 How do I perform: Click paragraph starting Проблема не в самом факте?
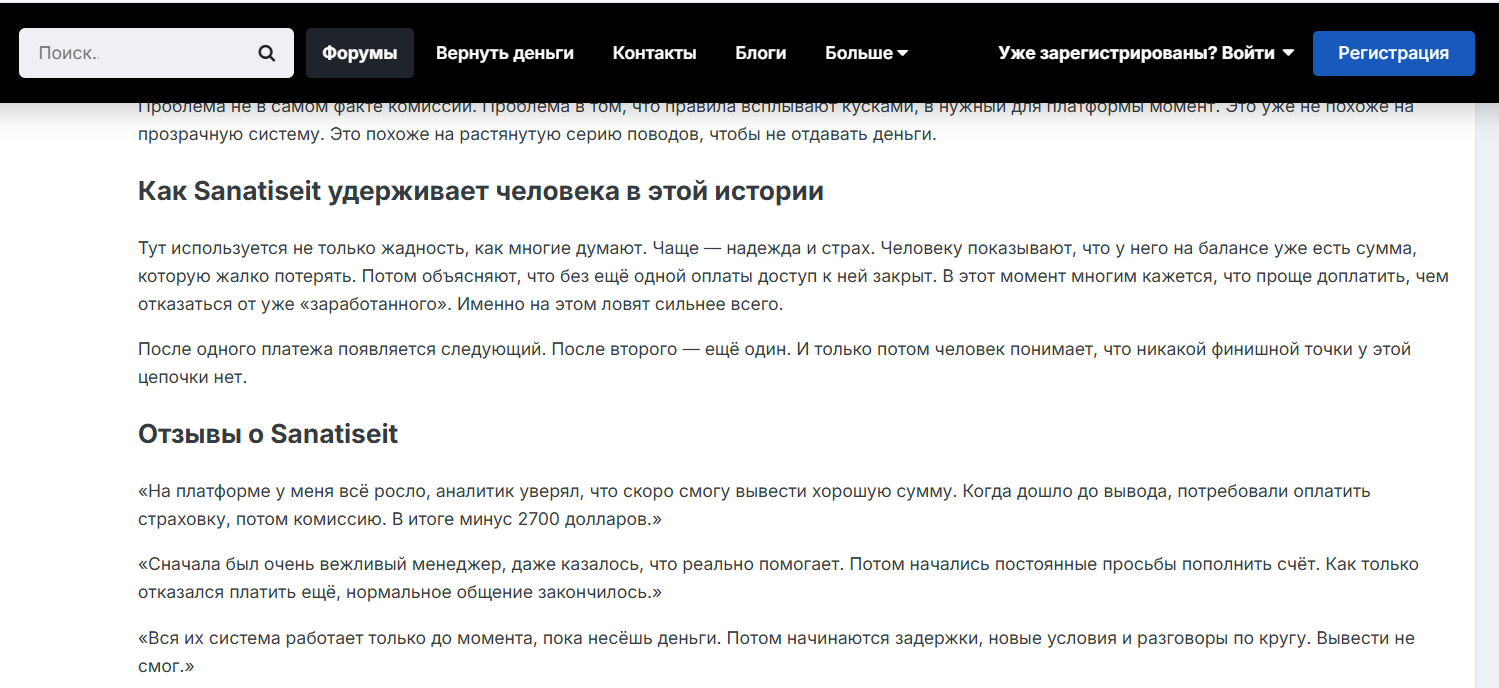pyautogui.click(x=776, y=121)
